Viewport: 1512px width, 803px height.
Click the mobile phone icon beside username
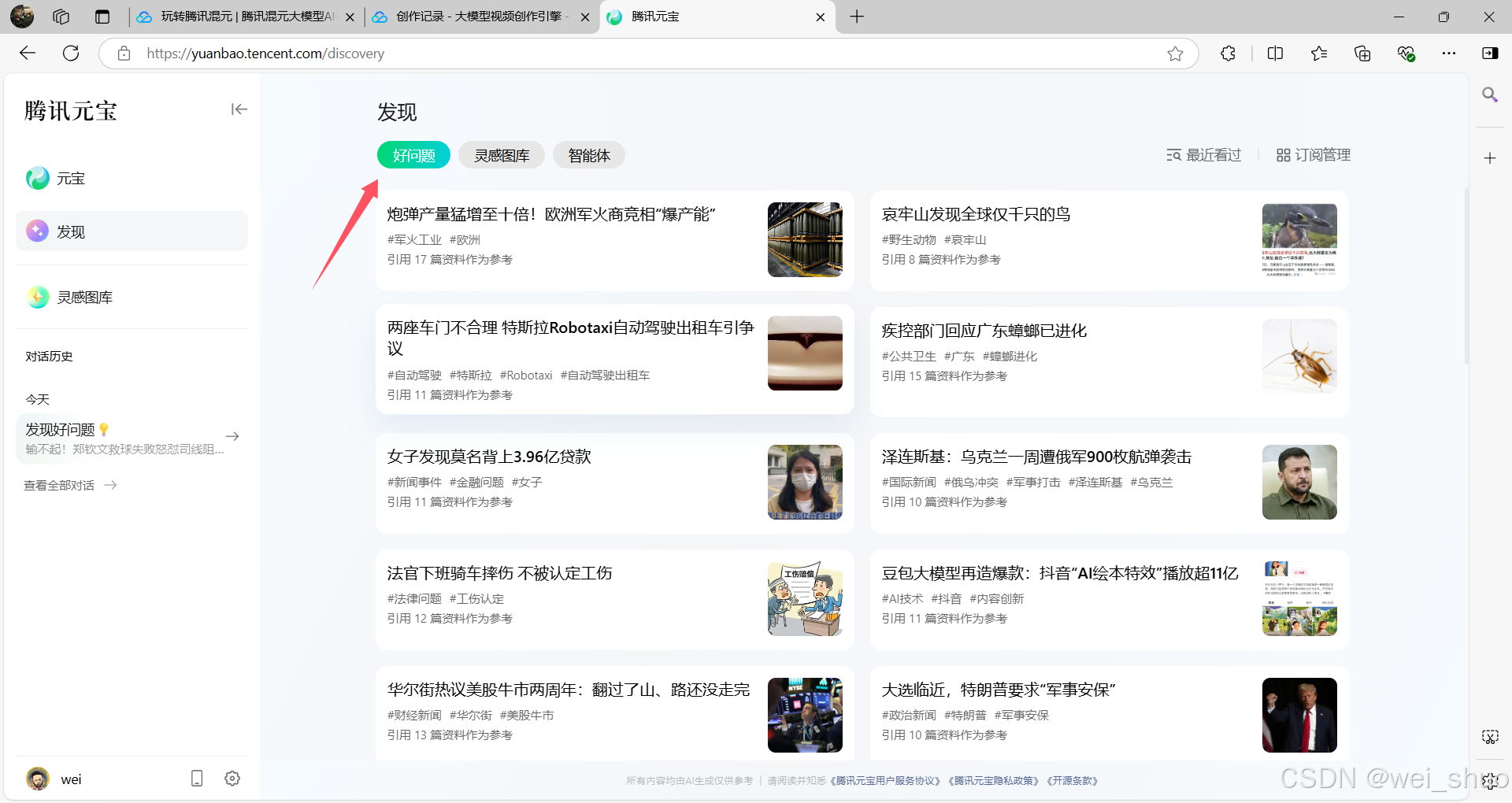[197, 779]
